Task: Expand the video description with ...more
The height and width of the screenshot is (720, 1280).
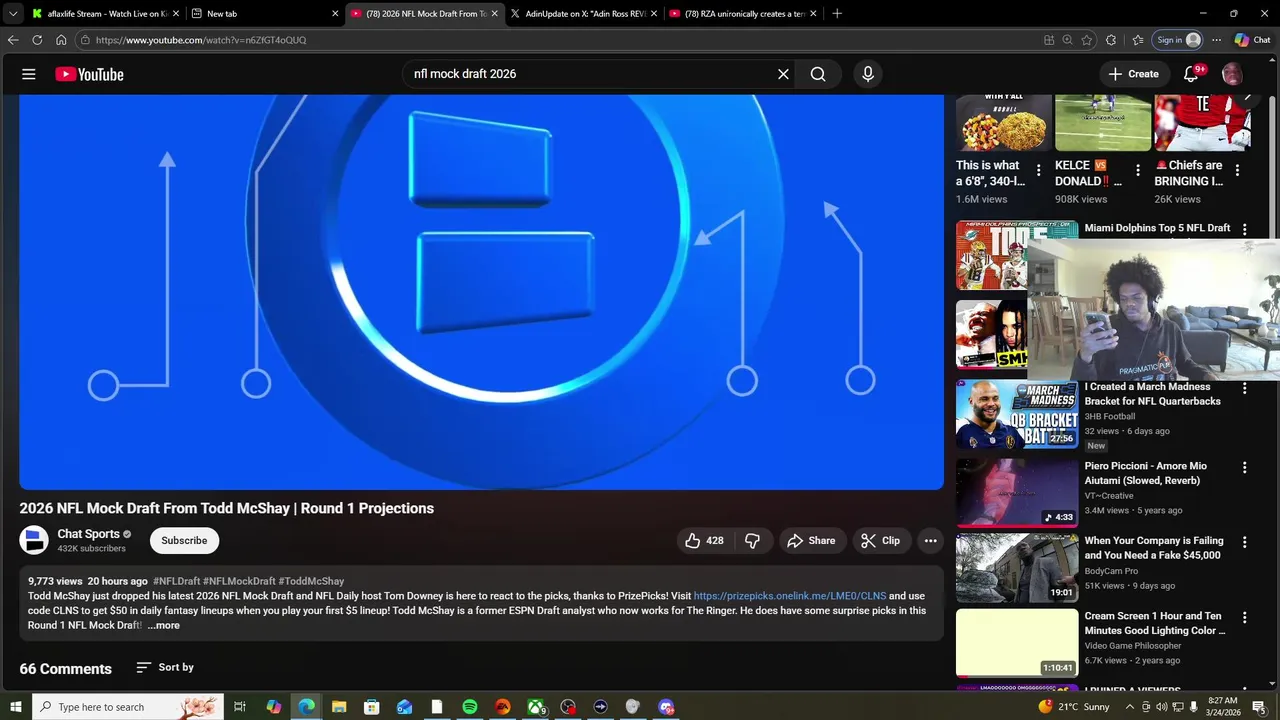Action: (164, 625)
